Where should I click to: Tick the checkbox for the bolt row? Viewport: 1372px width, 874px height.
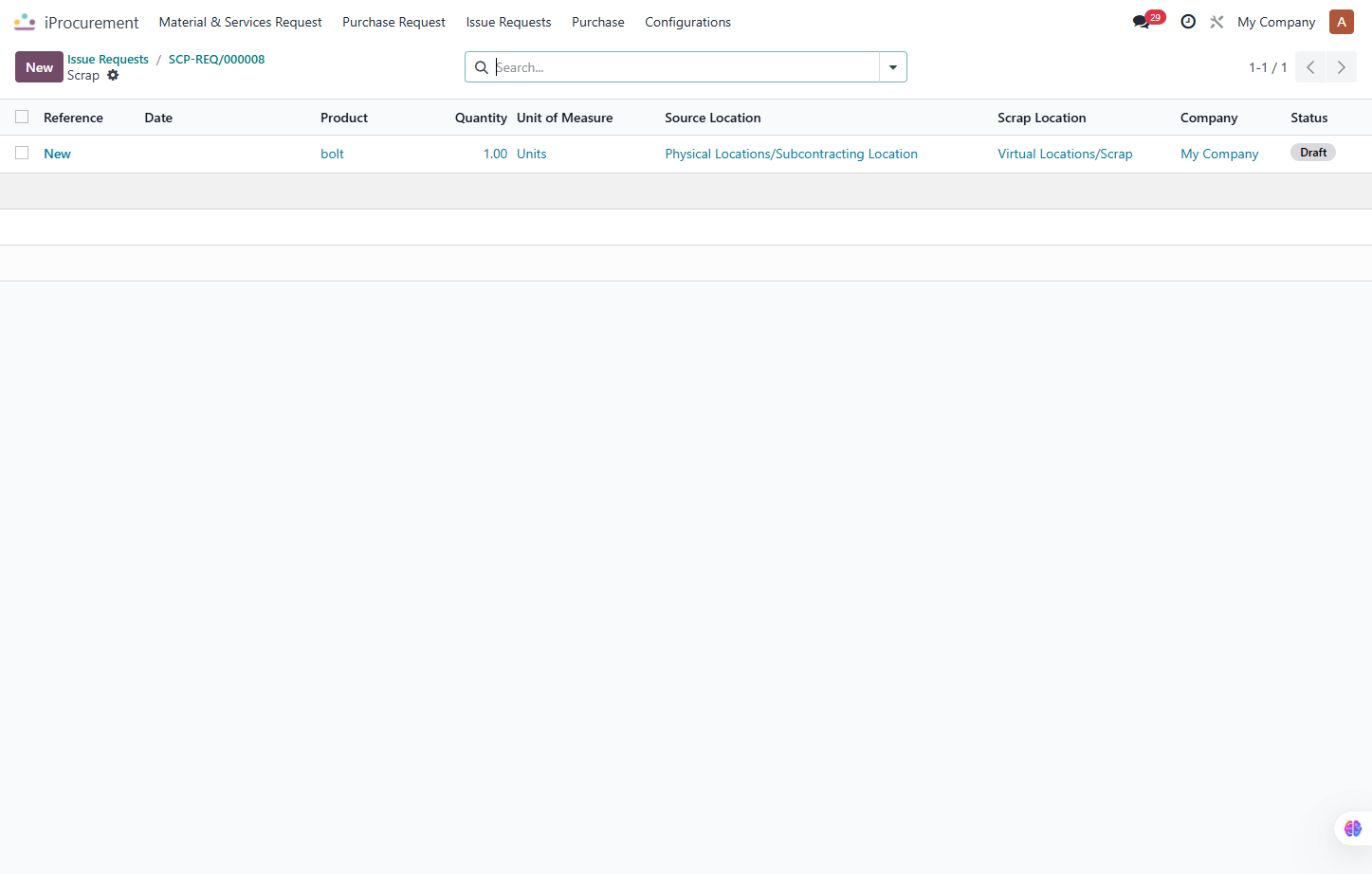click(22, 153)
